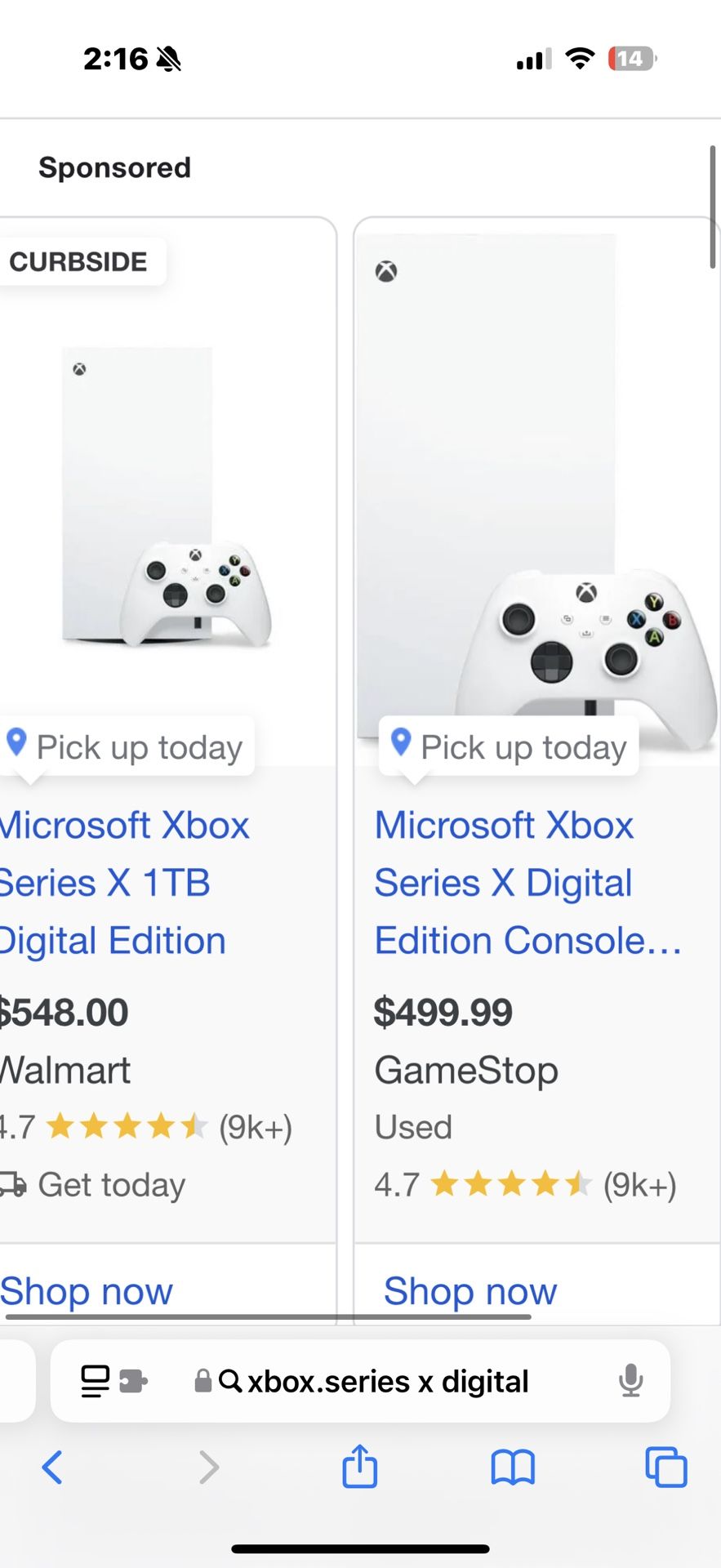721x1568 pixels.
Task: Open the Safari extensions puzzle icon
Action: tap(133, 1380)
